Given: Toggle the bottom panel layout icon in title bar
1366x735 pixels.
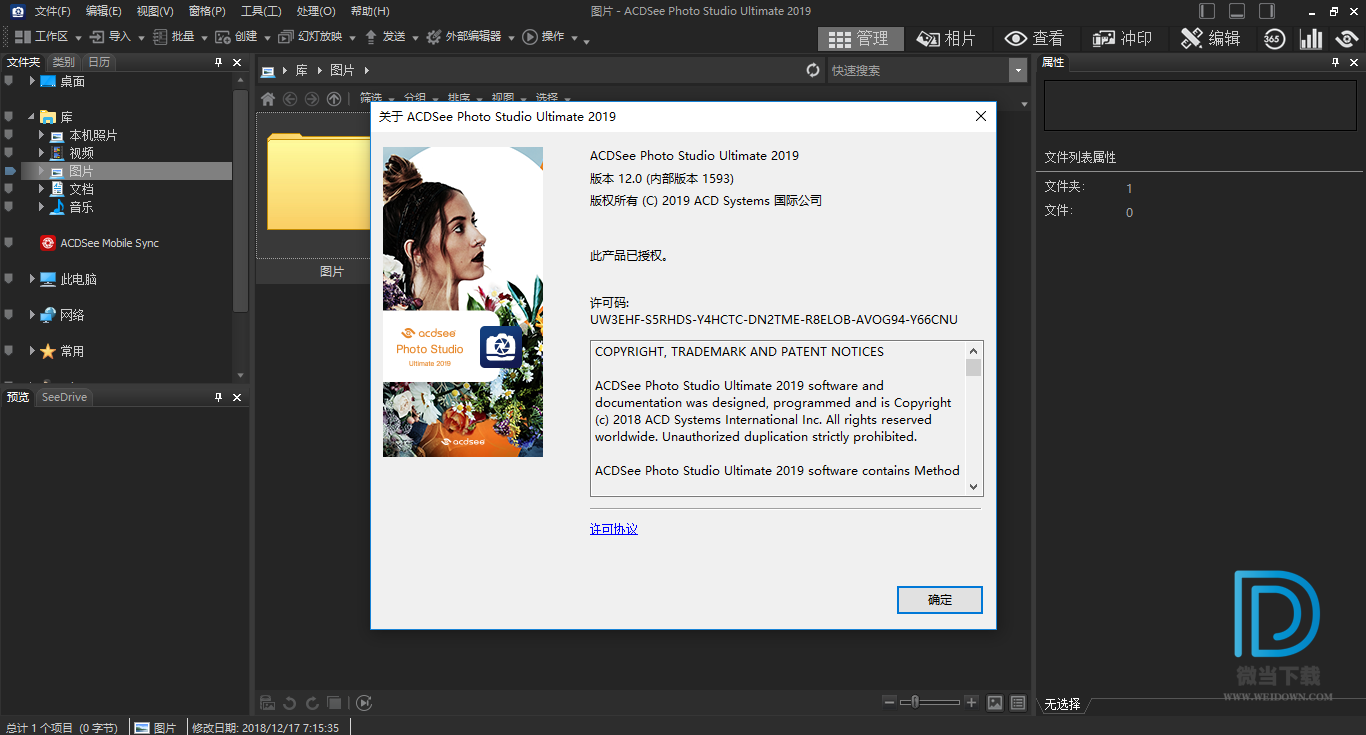Looking at the screenshot, I should click(x=1237, y=11).
